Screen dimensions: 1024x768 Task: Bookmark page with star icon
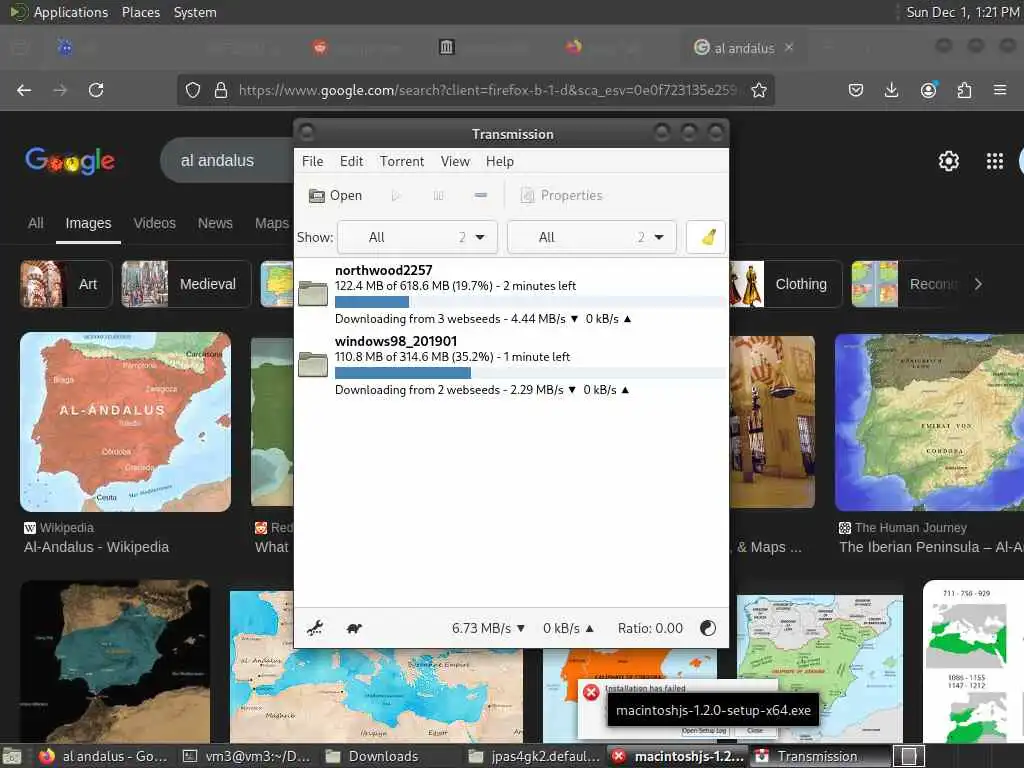pyautogui.click(x=758, y=90)
